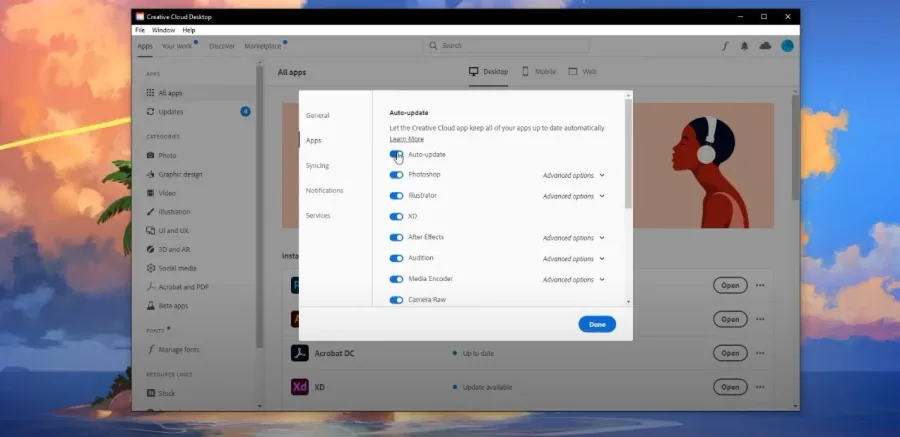Click the Desktop monitor icon

(x=474, y=71)
